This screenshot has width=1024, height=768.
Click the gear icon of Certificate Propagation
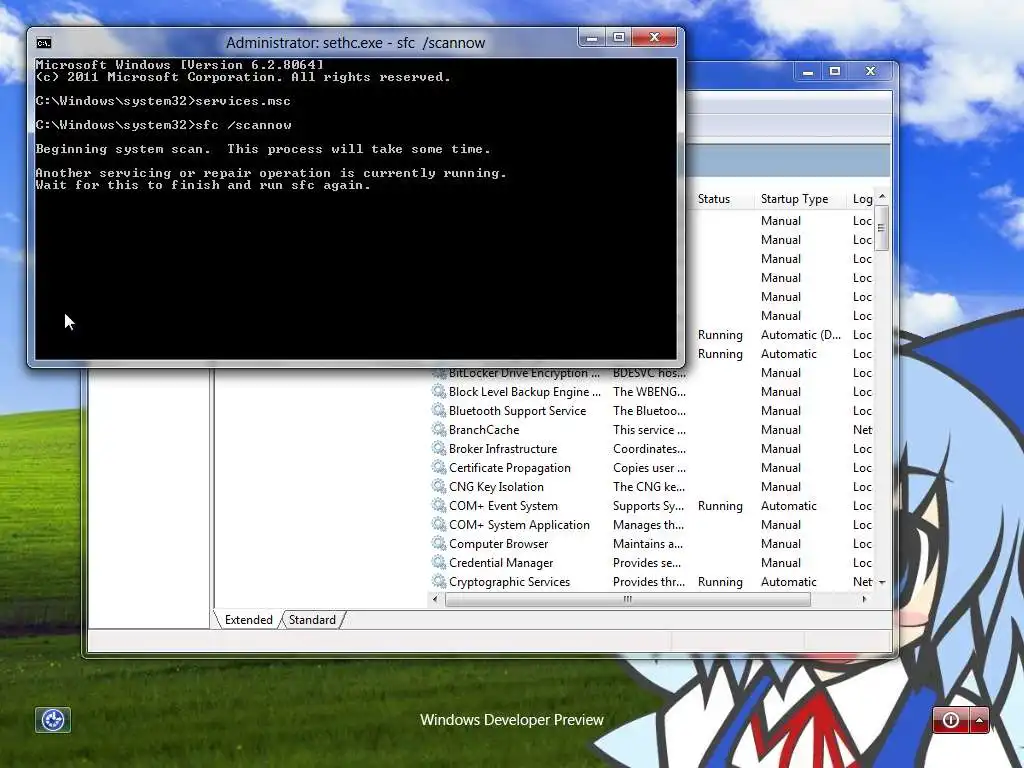click(x=439, y=467)
